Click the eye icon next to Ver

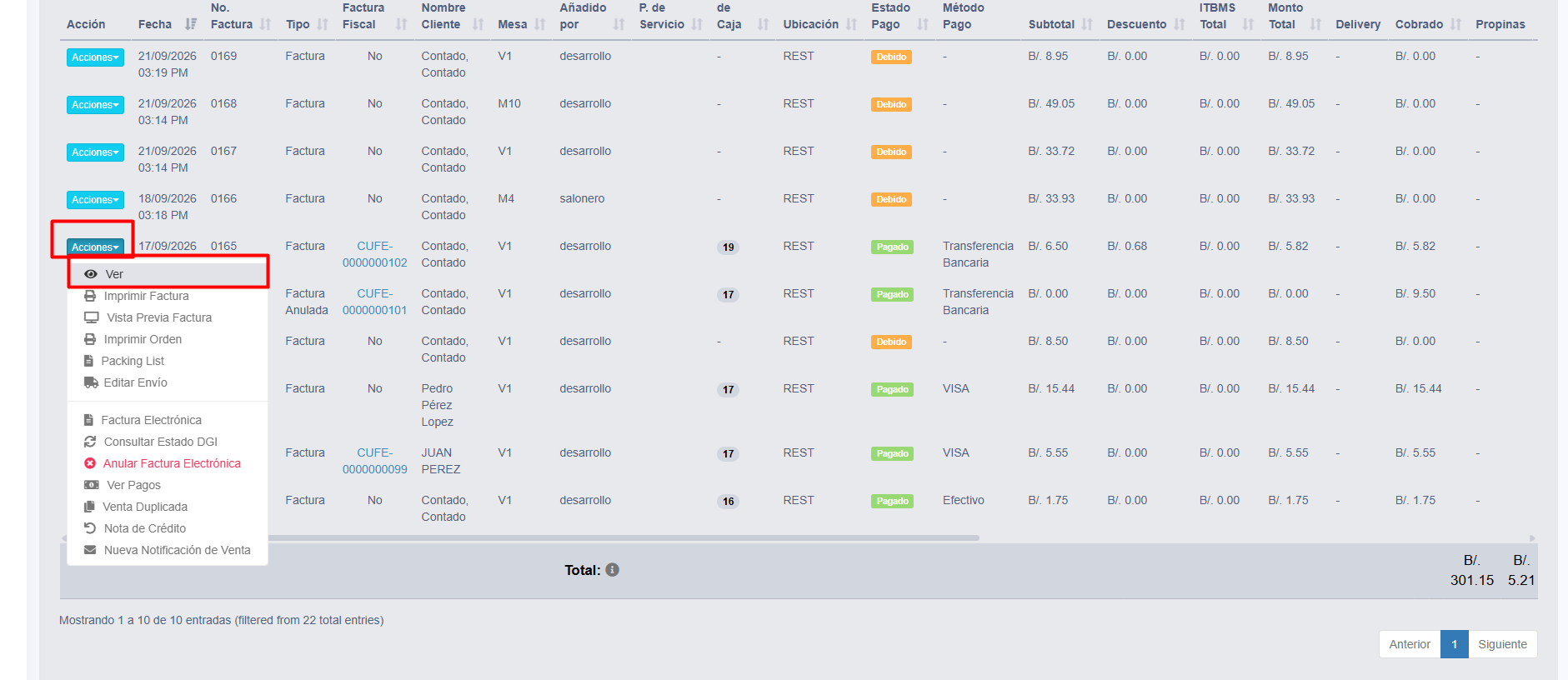point(91,274)
